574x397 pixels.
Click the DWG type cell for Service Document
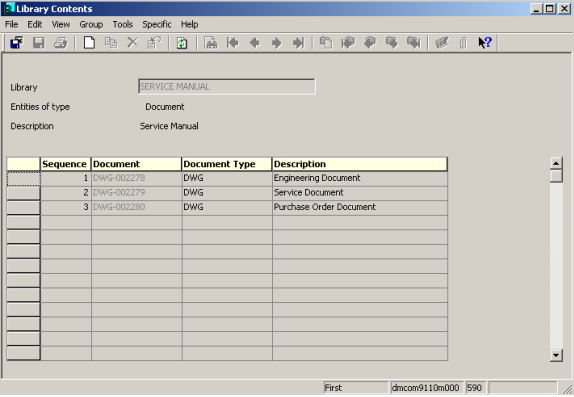pos(227,193)
